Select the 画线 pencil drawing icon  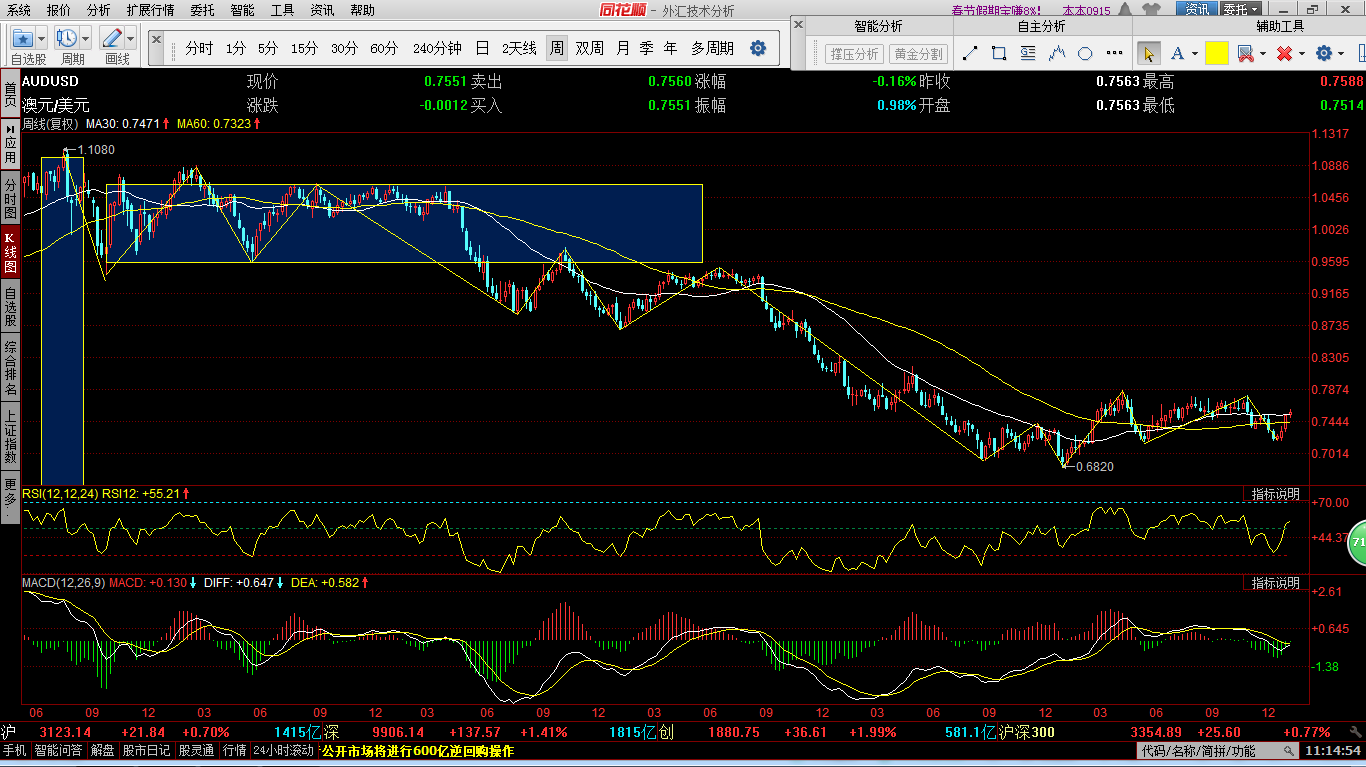click(x=112, y=38)
